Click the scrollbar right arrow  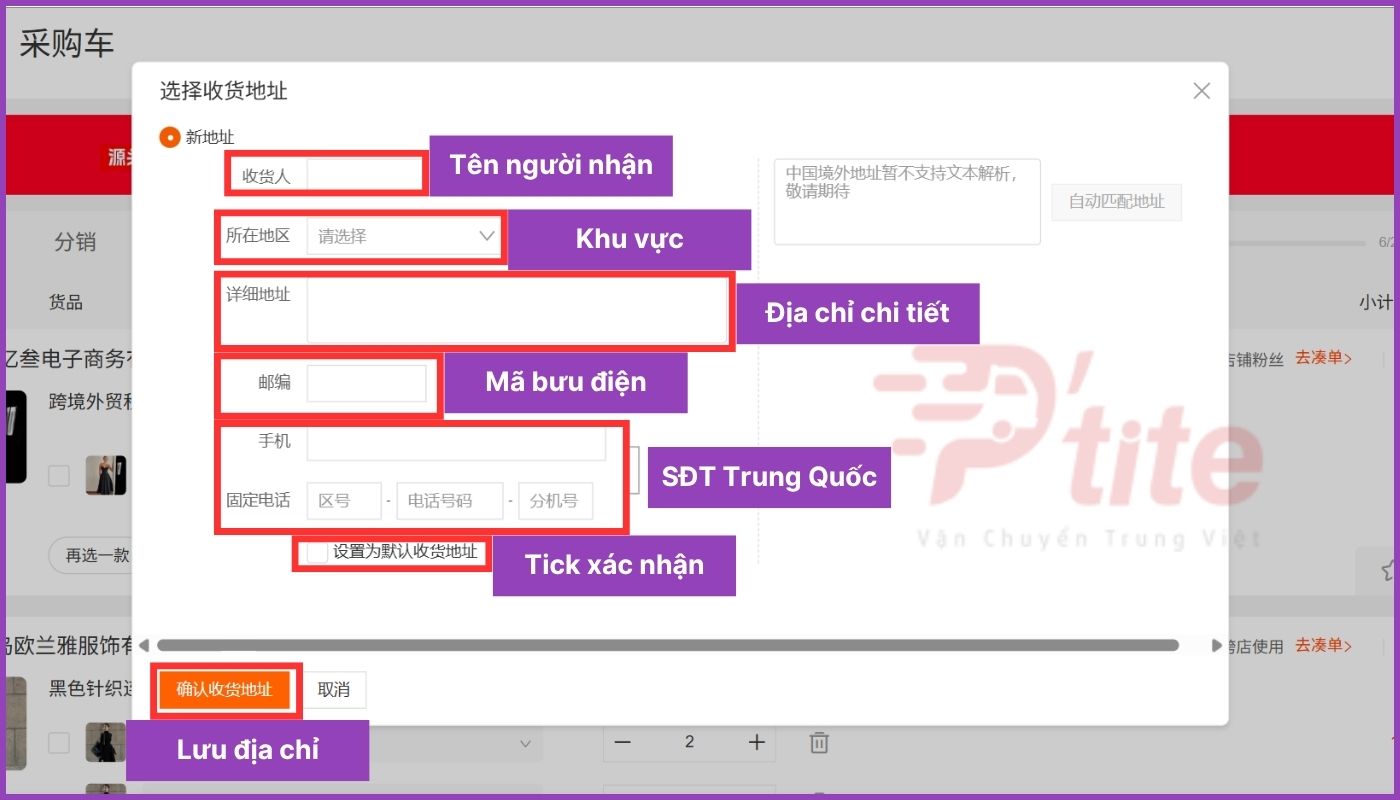click(1216, 645)
